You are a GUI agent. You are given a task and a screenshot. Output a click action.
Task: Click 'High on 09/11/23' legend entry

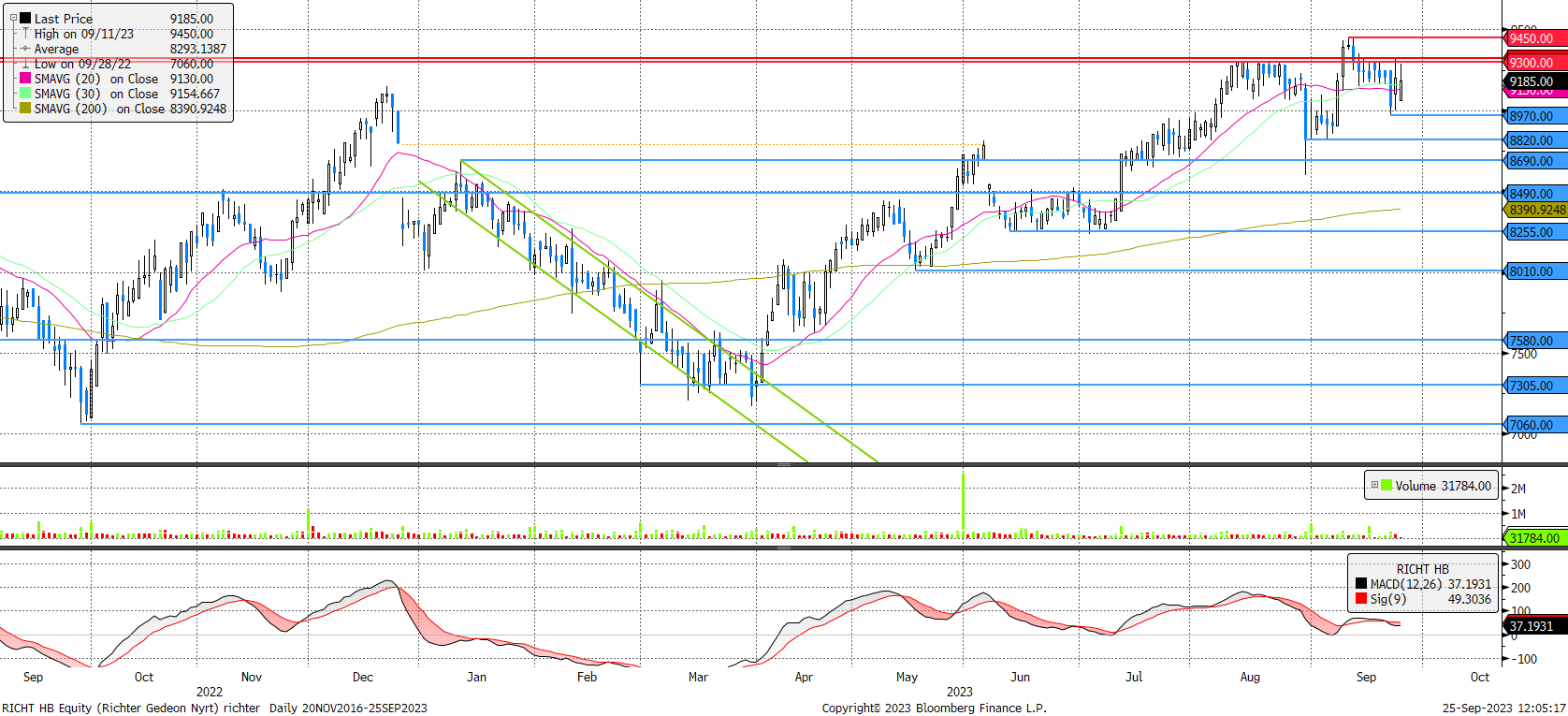(84, 34)
